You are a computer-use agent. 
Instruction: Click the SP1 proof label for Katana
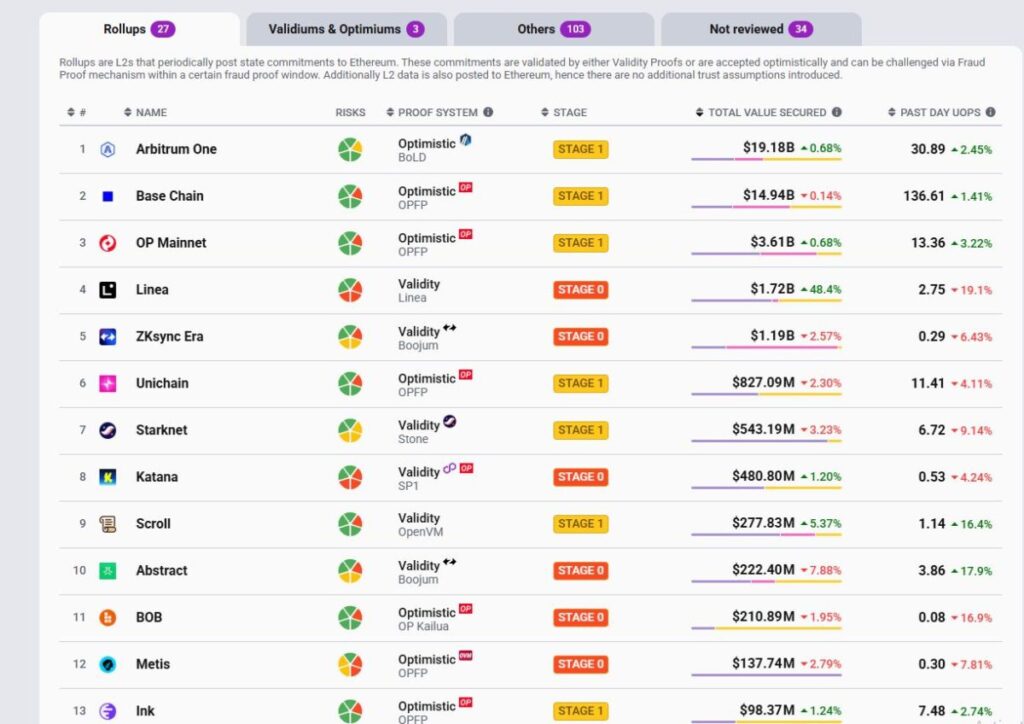408,486
